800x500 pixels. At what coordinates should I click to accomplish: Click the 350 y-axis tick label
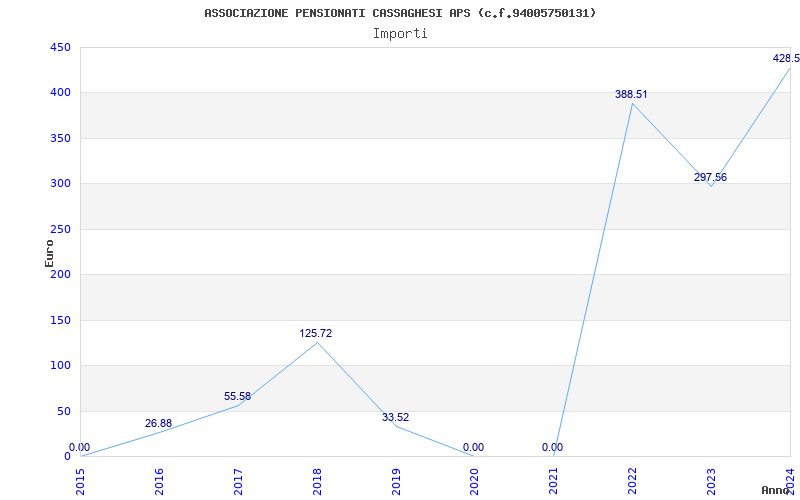(60, 138)
